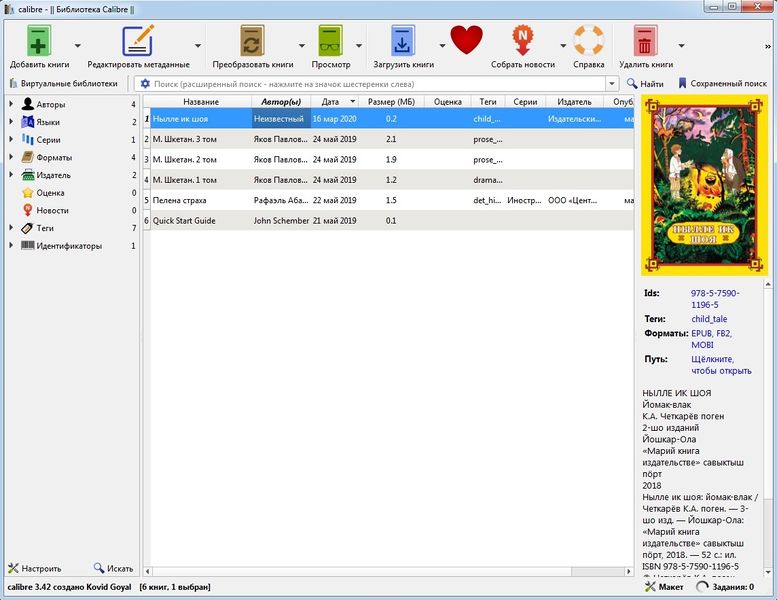This screenshot has height=600, width=777.
Task: Select the book Пелена страха
Action: tap(179, 200)
